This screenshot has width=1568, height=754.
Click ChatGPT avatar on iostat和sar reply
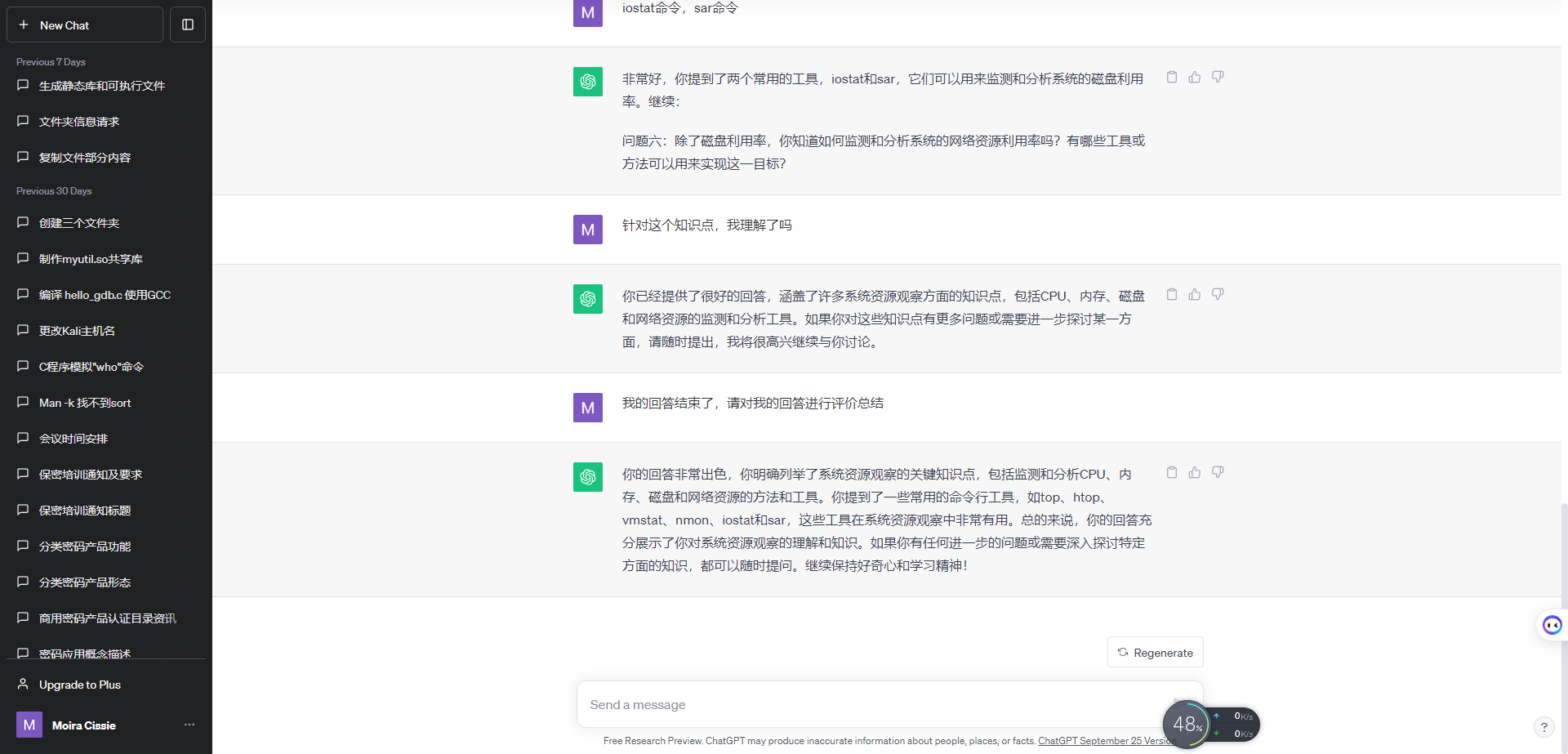pos(588,82)
